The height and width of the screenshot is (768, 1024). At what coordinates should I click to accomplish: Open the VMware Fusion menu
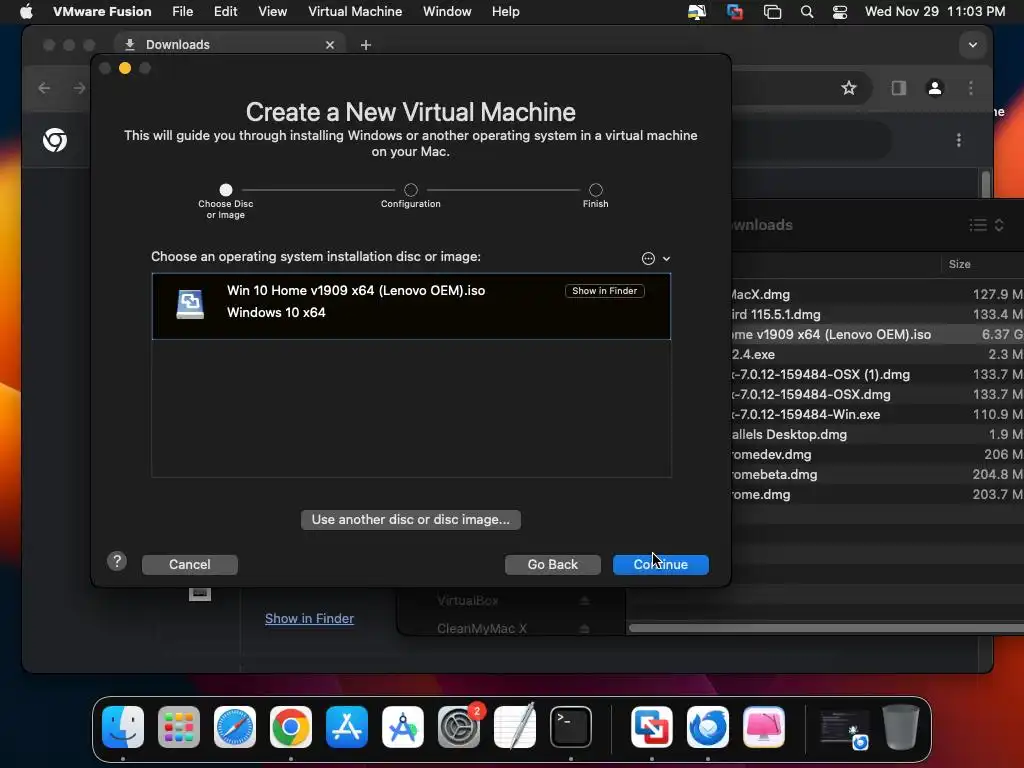102,12
